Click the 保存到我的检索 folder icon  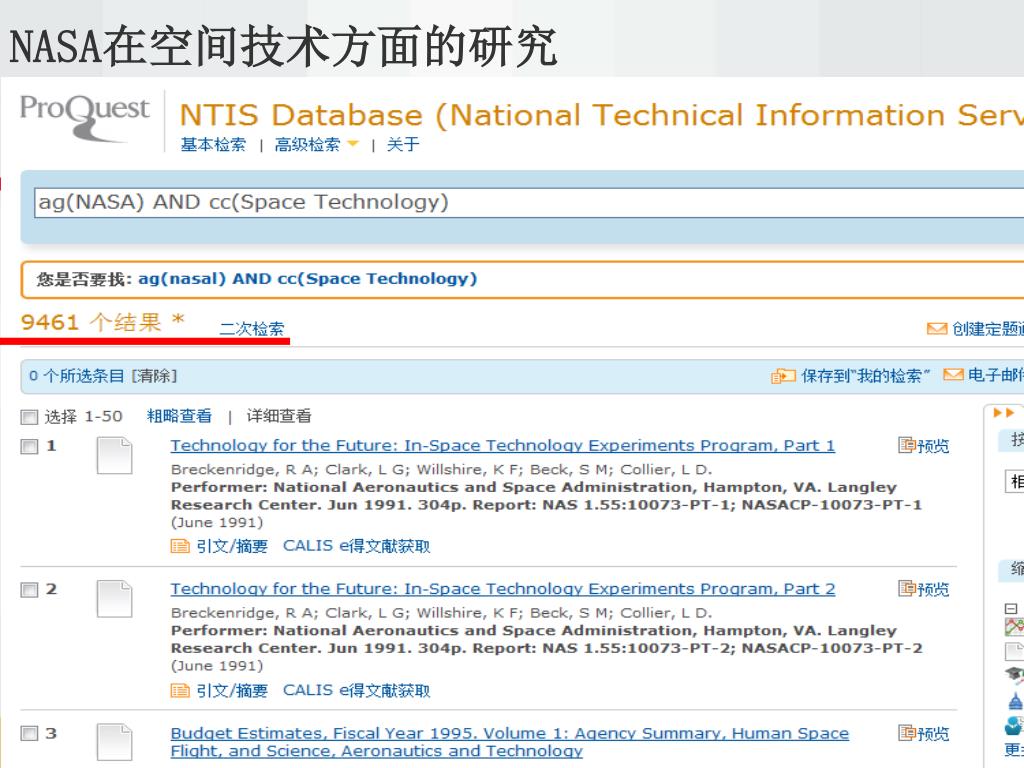(x=782, y=376)
